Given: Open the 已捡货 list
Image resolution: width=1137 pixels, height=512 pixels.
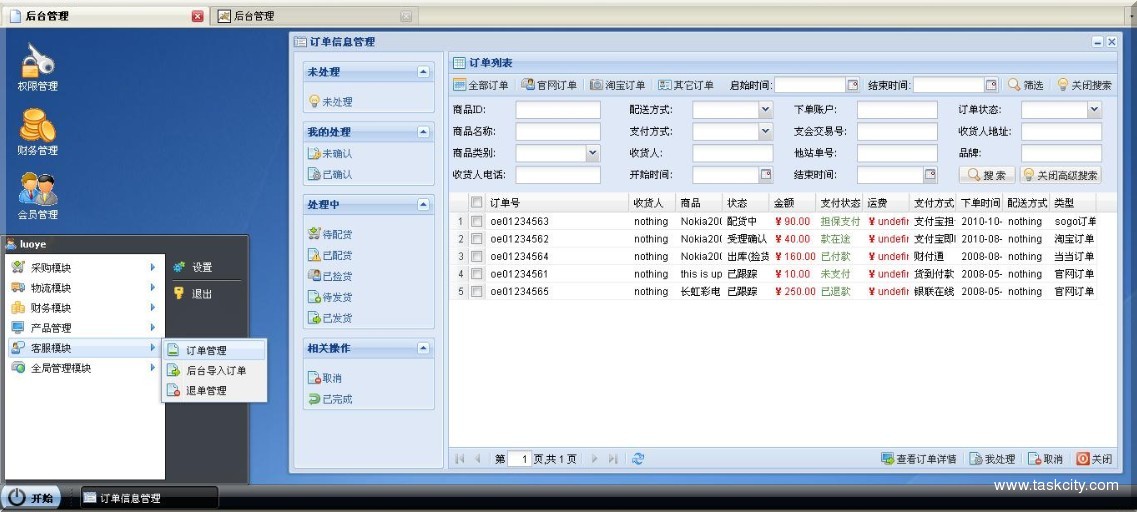Looking at the screenshot, I should [x=331, y=276].
